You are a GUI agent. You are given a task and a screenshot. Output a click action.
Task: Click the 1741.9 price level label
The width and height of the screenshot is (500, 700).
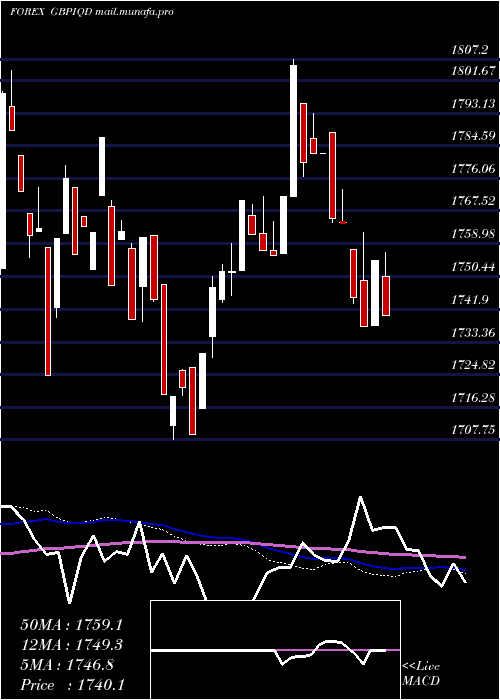click(469, 300)
